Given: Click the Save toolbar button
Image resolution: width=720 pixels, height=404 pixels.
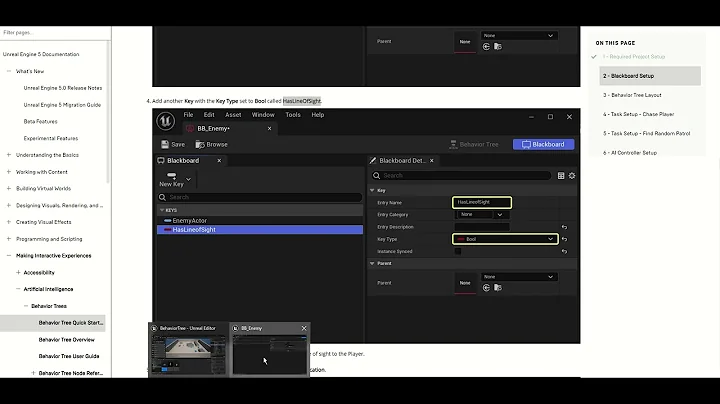Looking at the screenshot, I should [x=173, y=144].
